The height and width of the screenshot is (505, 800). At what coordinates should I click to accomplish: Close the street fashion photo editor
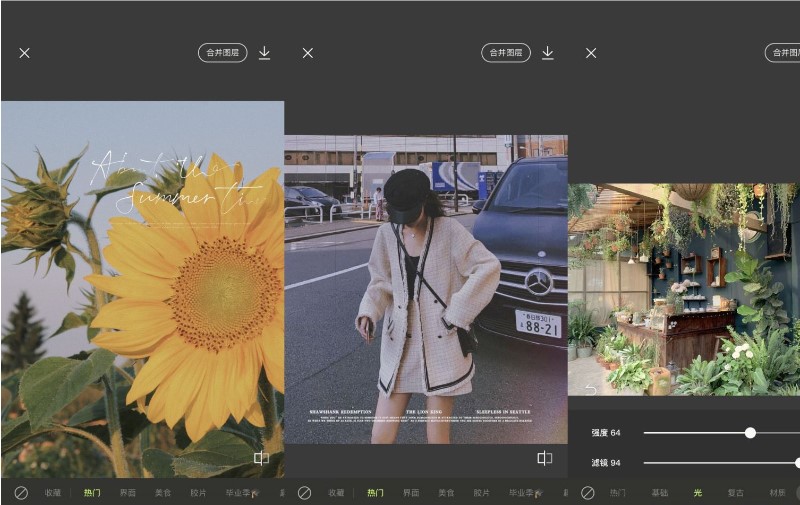click(x=308, y=53)
